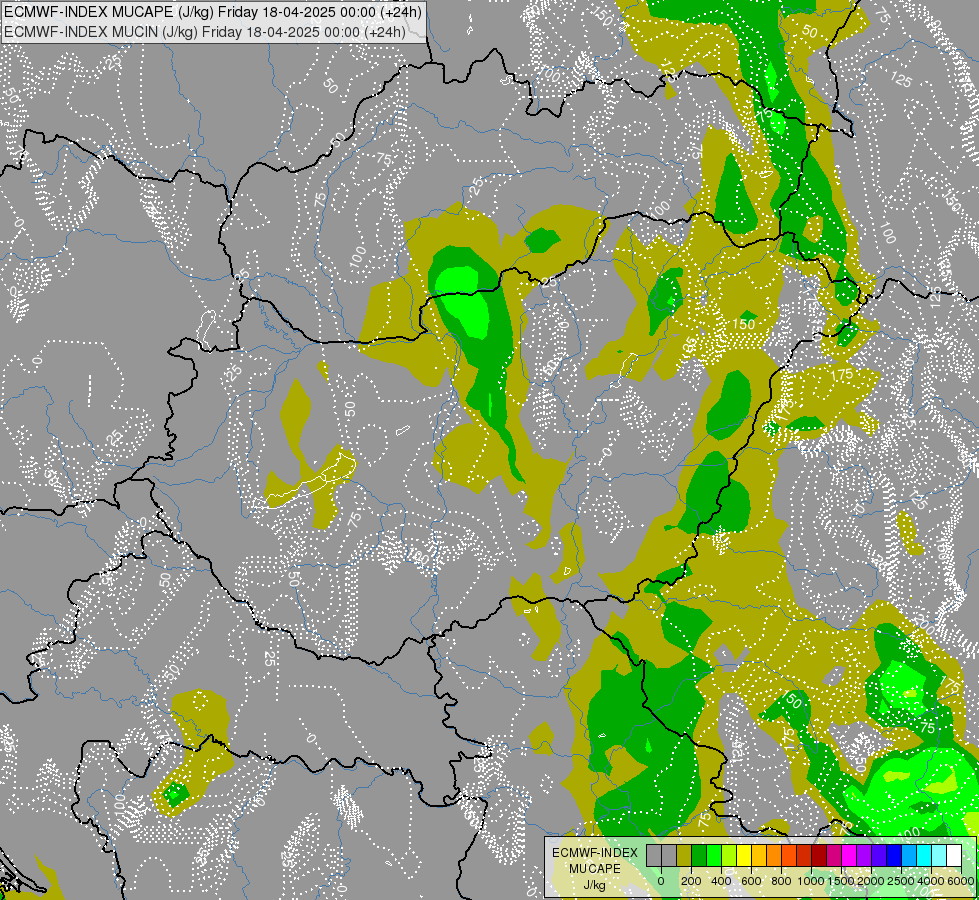Click the MUCAPE label in the legend
This screenshot has width=979, height=900.
coord(595,869)
